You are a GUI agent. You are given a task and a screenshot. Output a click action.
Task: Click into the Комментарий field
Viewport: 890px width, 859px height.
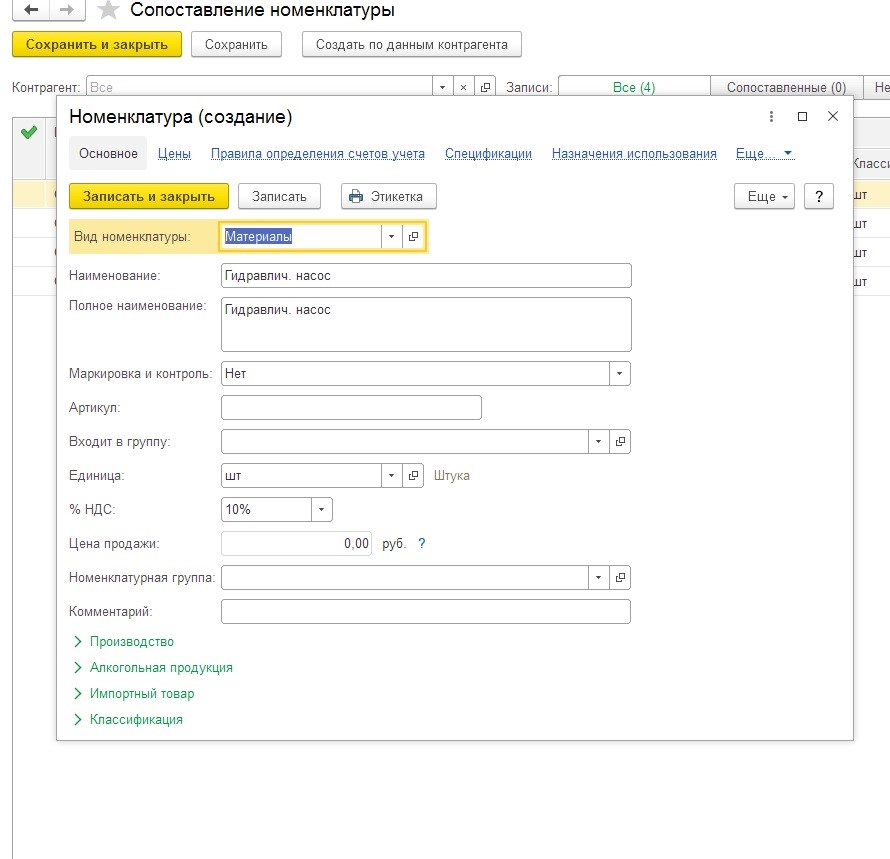click(x=426, y=611)
